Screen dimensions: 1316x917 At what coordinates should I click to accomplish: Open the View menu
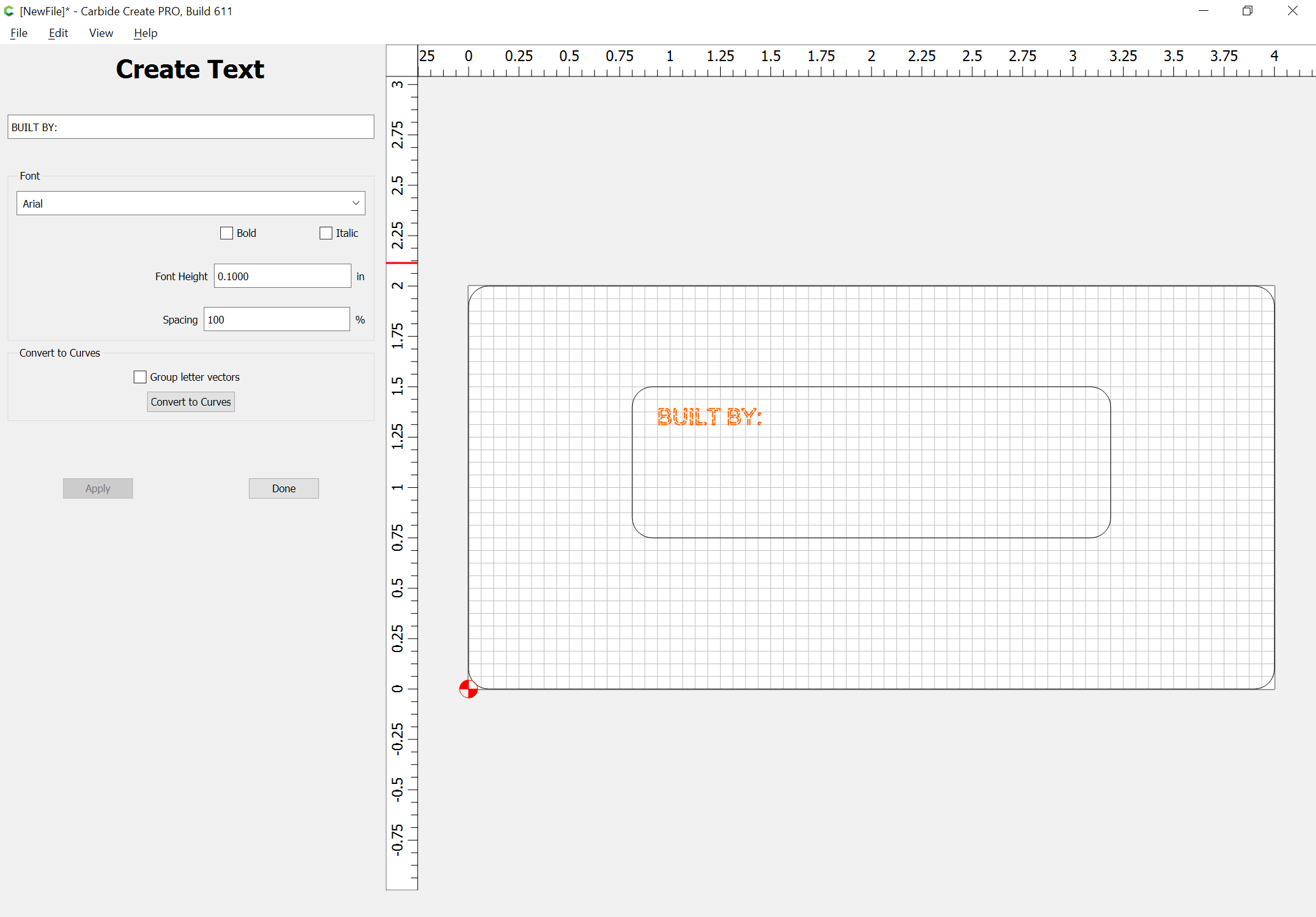click(101, 33)
